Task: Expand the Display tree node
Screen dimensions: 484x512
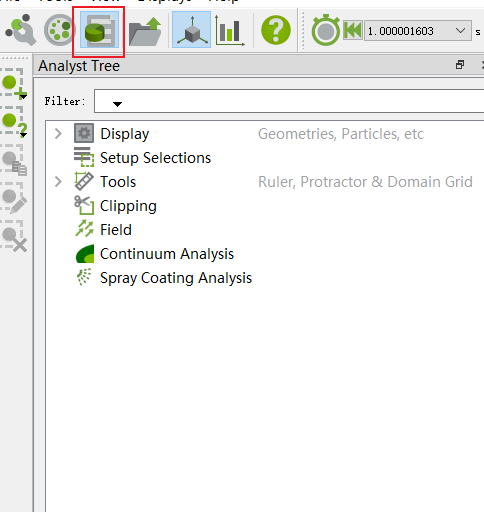Action: (58, 134)
